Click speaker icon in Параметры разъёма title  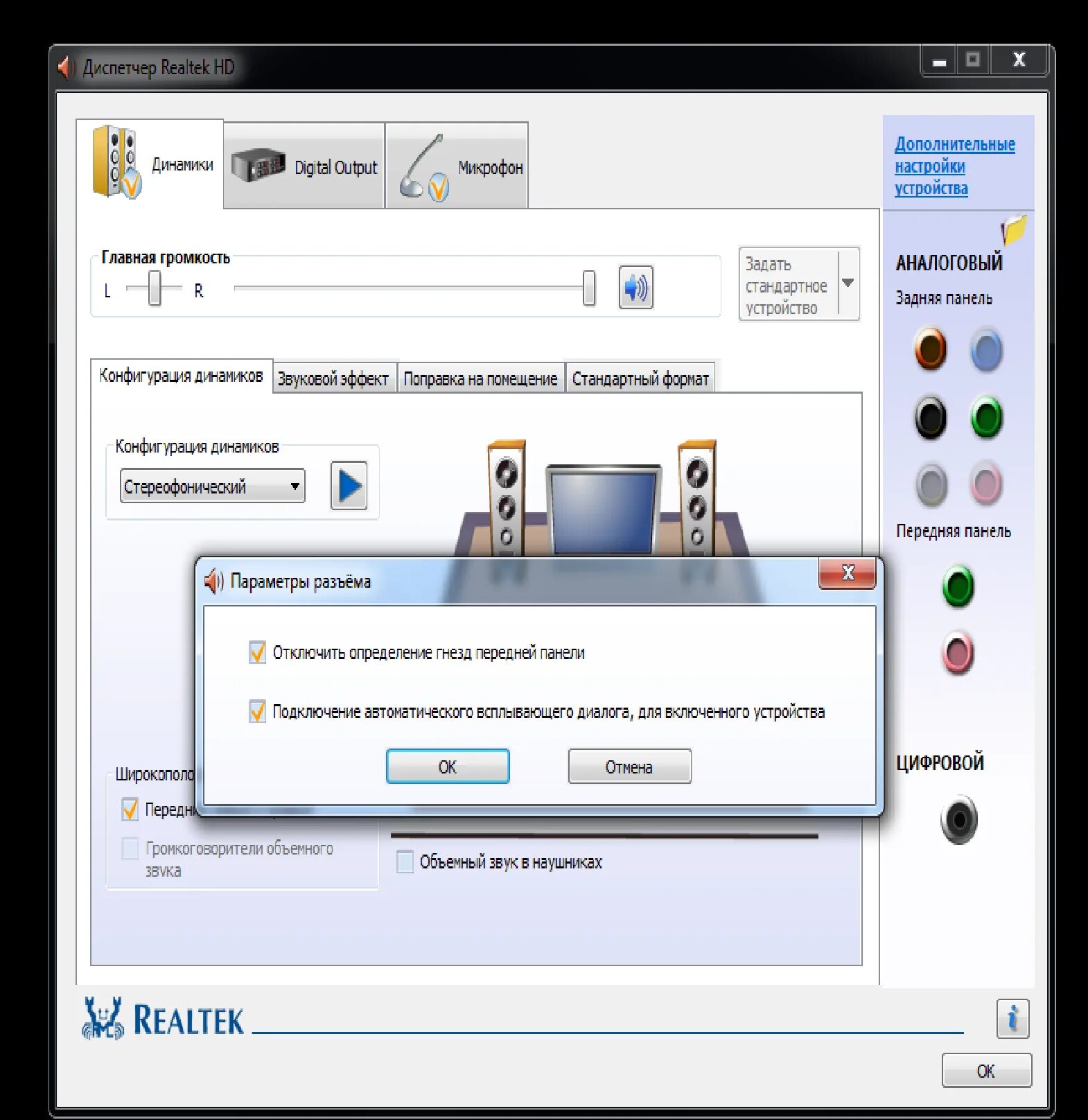(214, 581)
